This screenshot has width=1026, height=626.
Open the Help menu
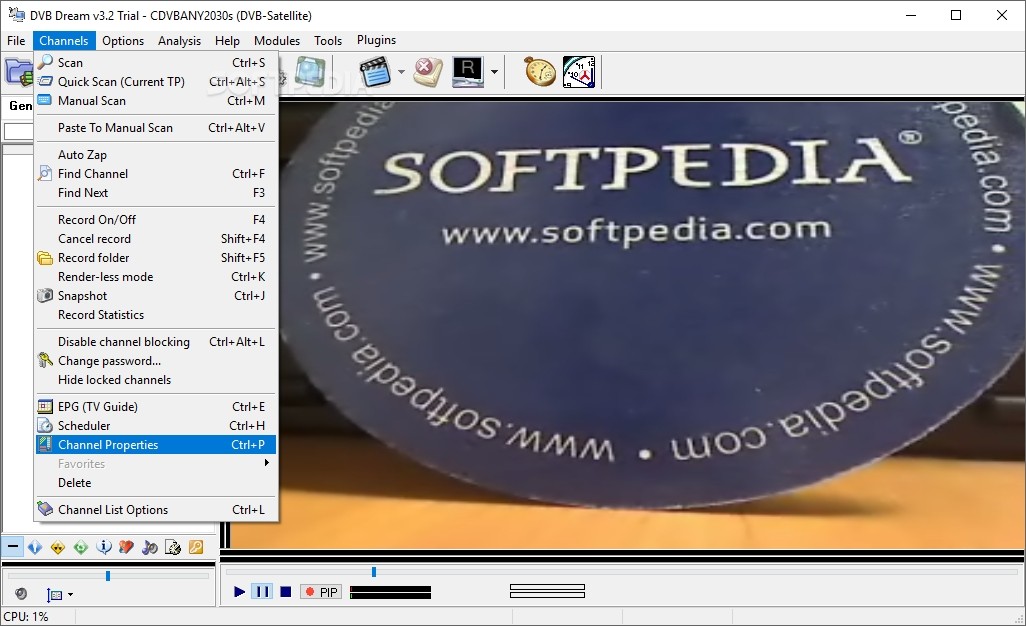pos(227,41)
